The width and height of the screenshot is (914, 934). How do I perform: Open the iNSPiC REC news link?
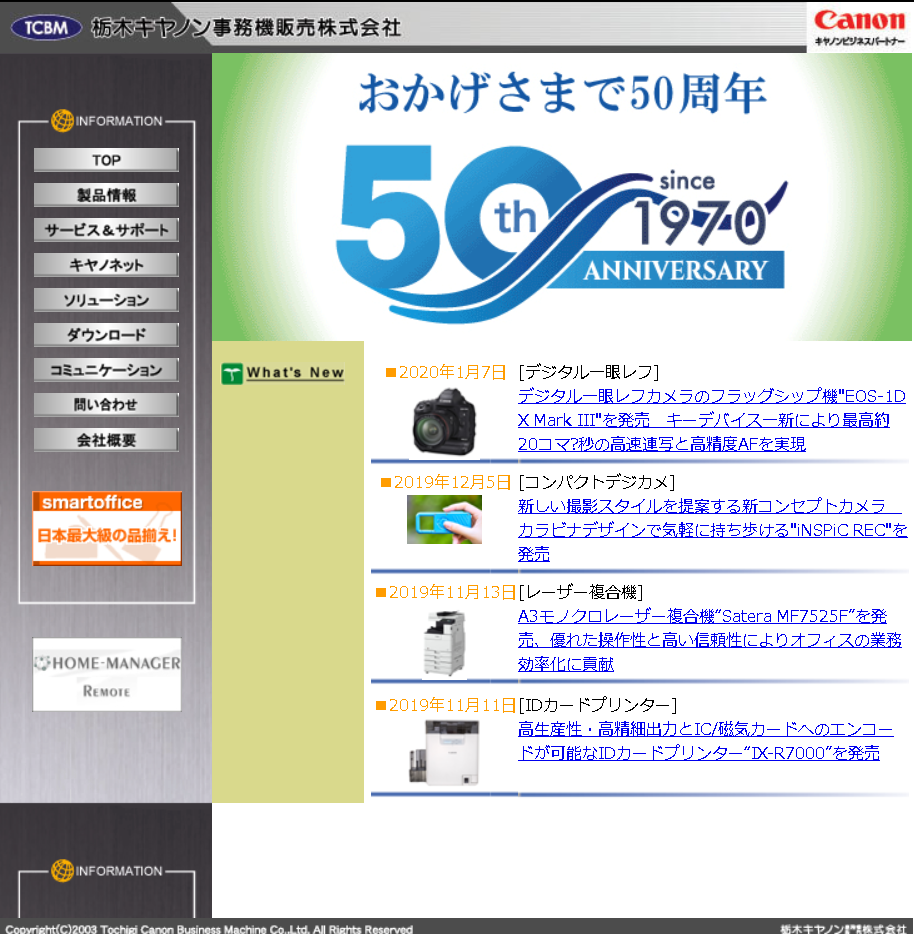click(712, 530)
